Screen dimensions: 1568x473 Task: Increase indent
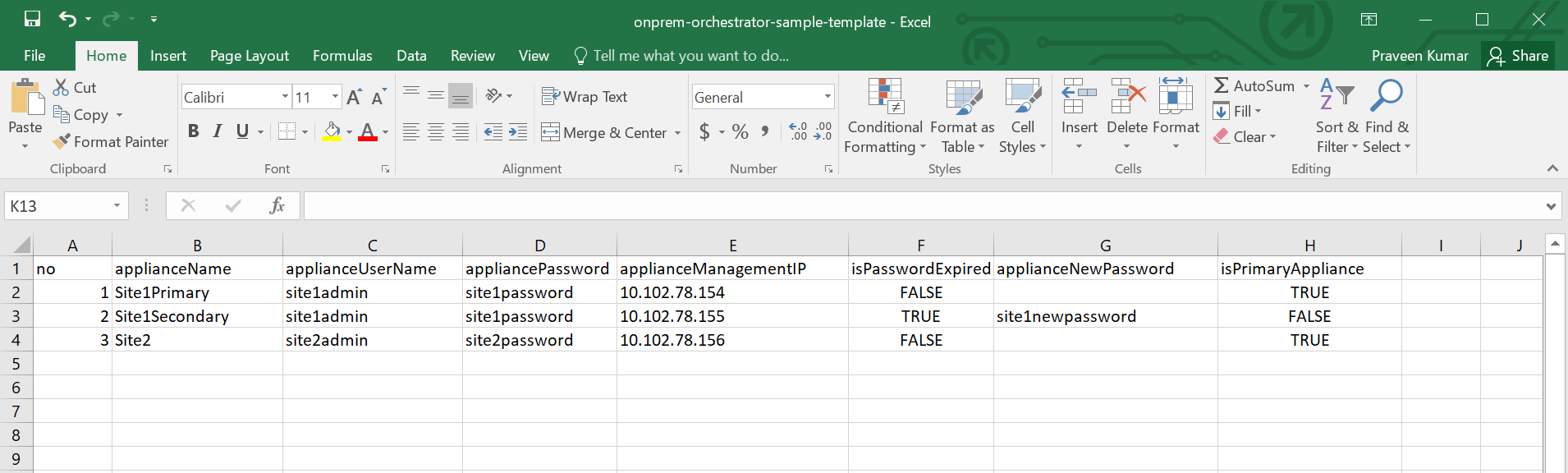(x=518, y=132)
